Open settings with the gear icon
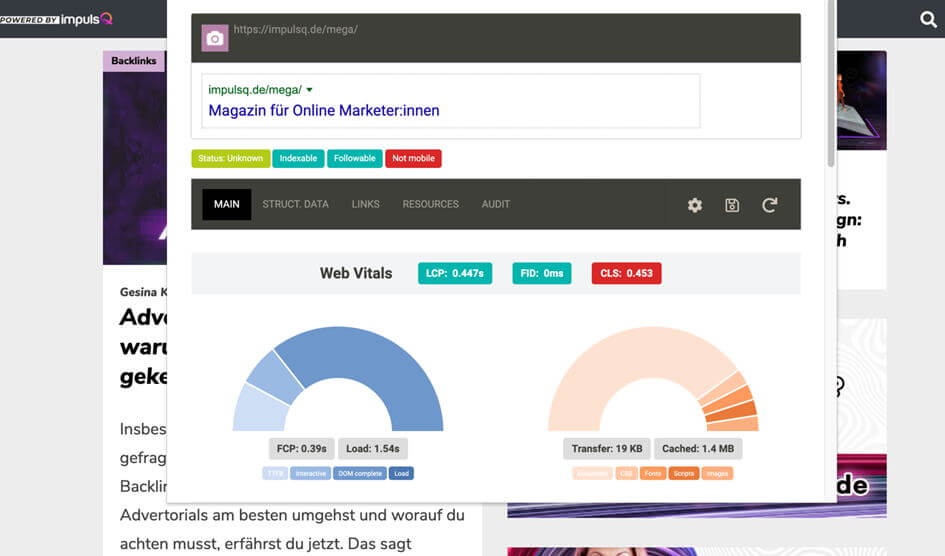The image size is (945, 556). tap(695, 205)
